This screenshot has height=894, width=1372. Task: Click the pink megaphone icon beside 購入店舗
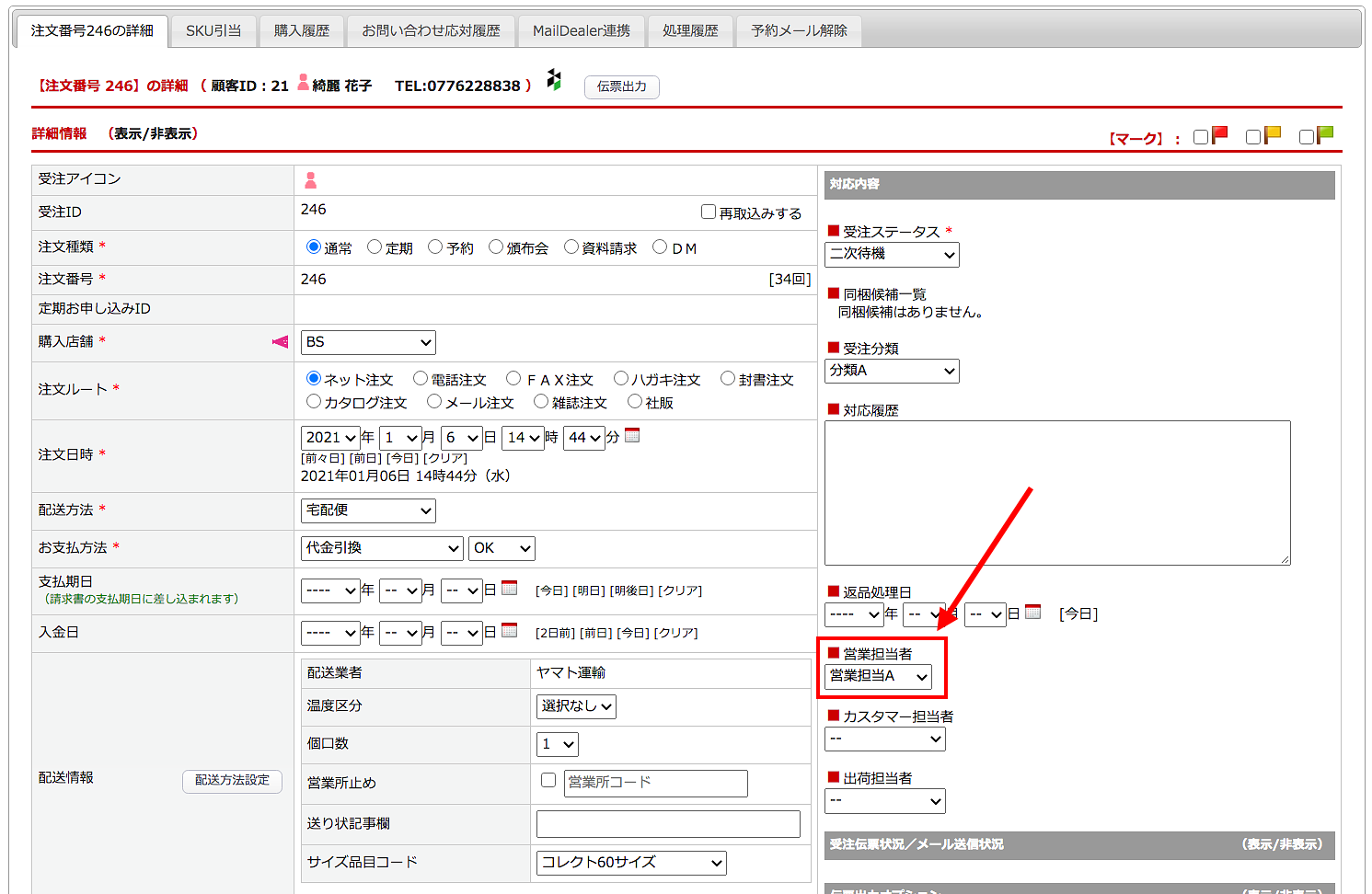pos(280,342)
